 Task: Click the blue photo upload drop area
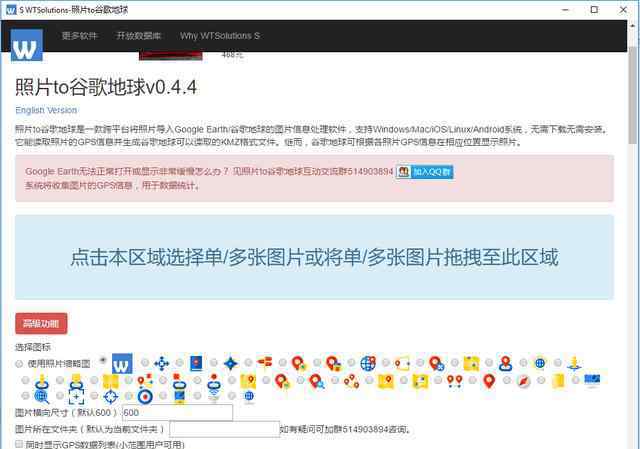click(x=314, y=257)
